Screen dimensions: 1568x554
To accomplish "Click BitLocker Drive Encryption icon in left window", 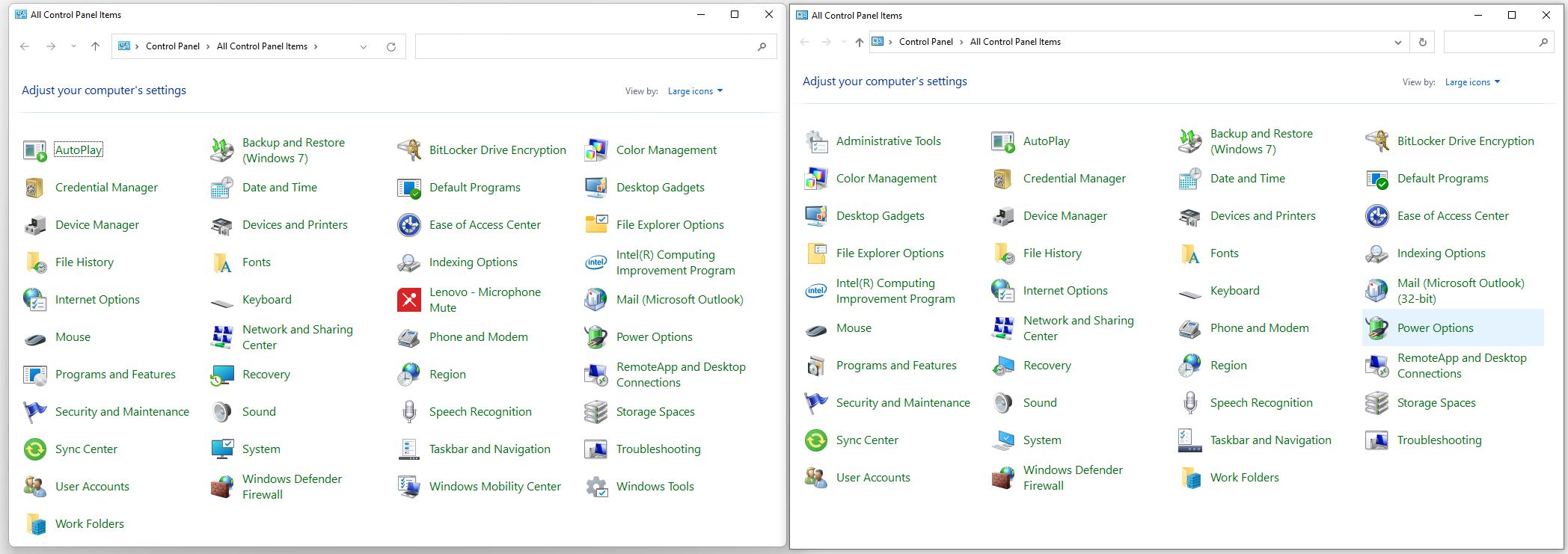I will (409, 150).
